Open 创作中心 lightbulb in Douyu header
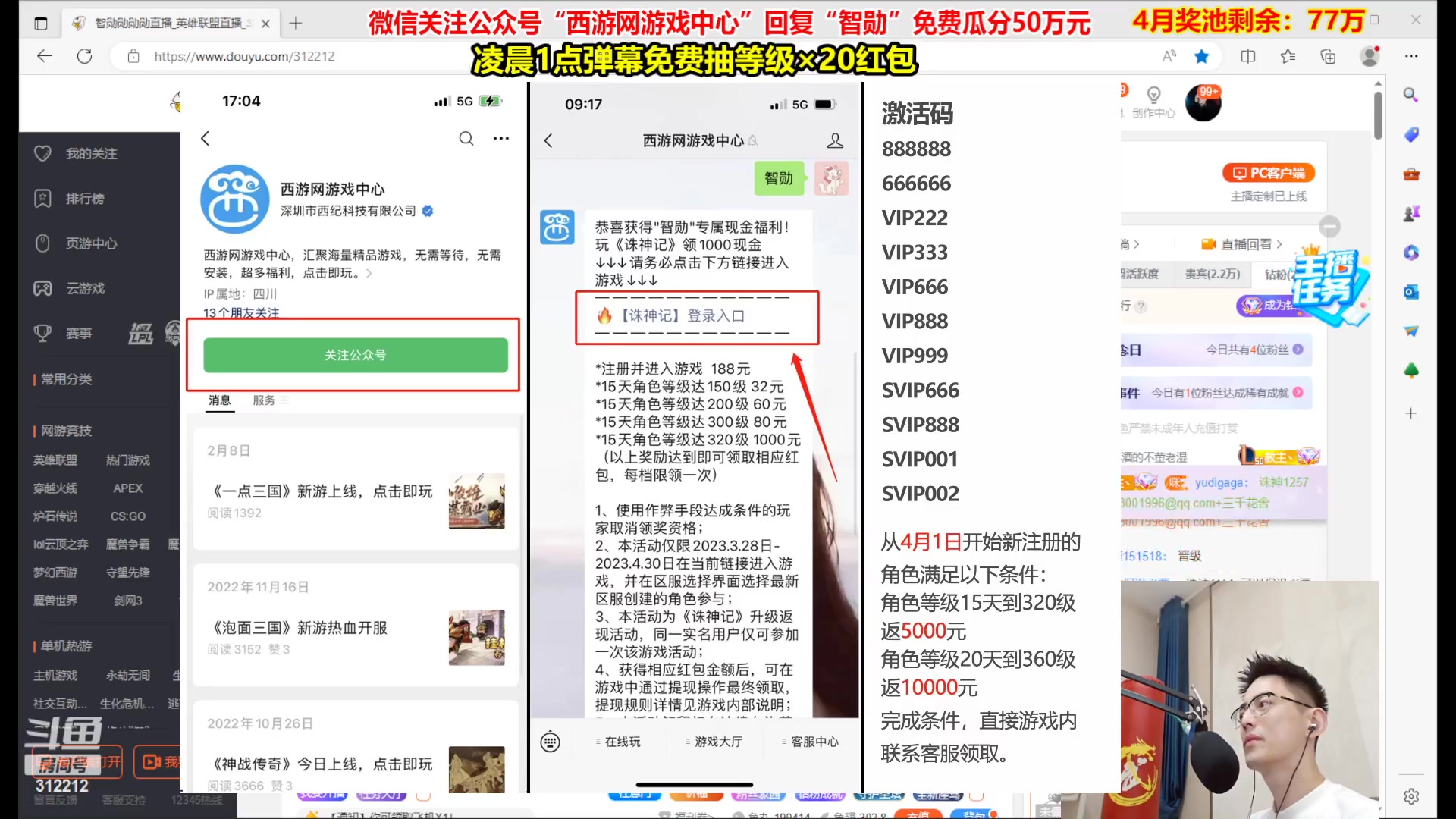 tap(1153, 102)
